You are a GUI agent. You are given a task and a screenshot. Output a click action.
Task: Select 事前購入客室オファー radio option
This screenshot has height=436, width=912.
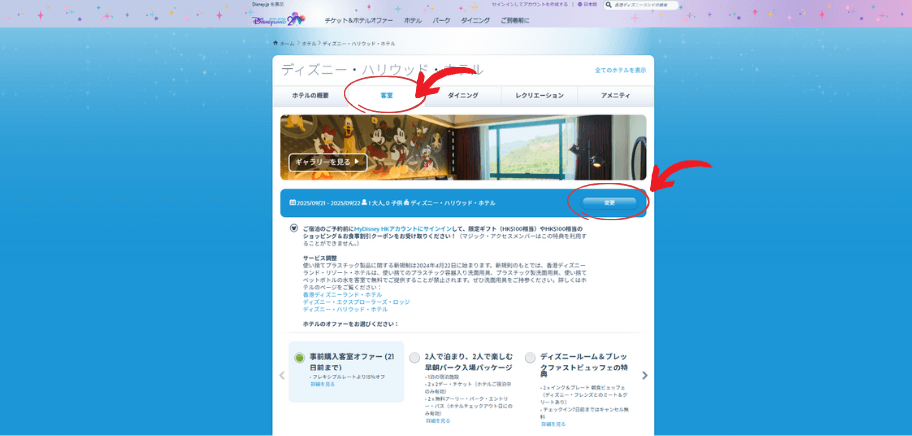tap(299, 358)
